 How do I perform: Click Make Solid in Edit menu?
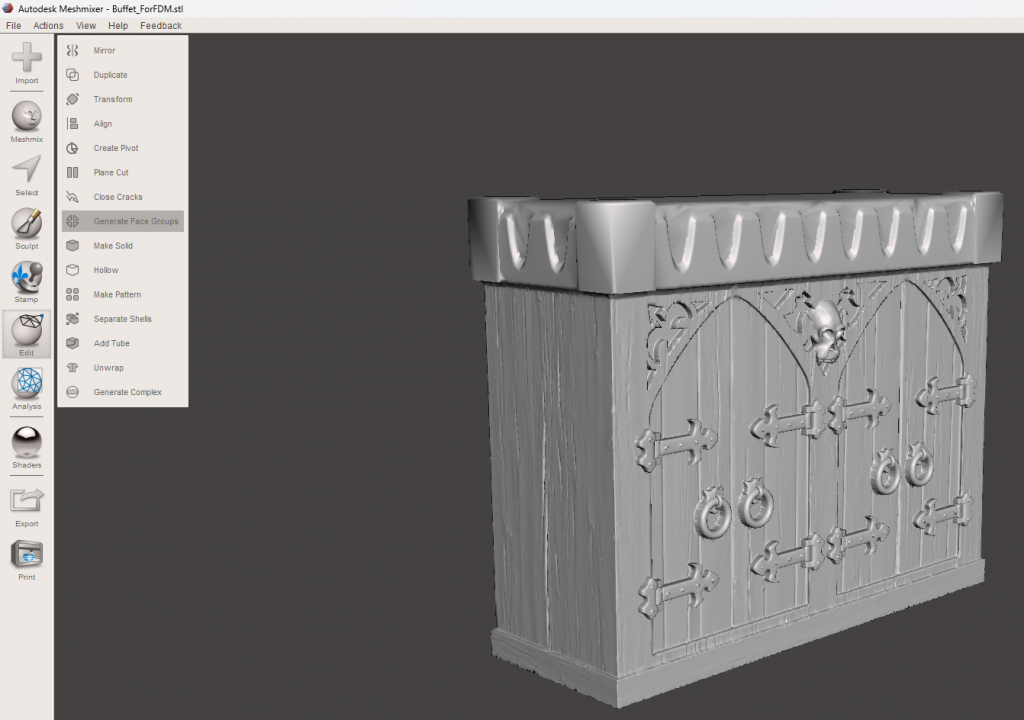coord(113,245)
